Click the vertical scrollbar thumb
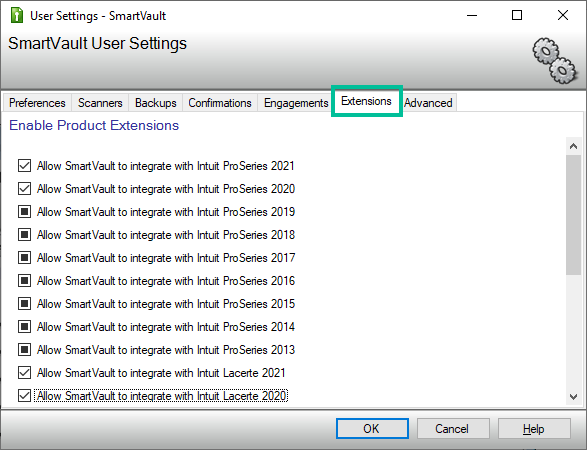Image resolution: width=587 pixels, height=450 pixels. point(573,215)
